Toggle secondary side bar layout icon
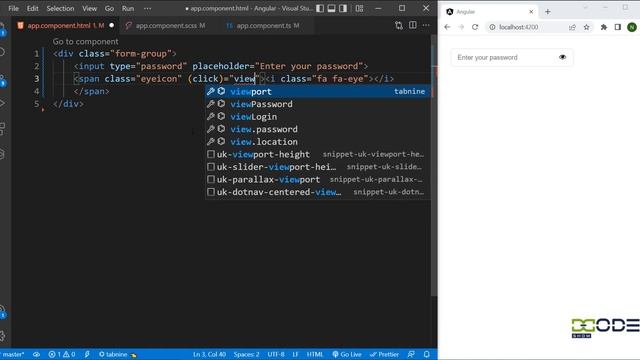Screen dimensions: 640x360 343,8
